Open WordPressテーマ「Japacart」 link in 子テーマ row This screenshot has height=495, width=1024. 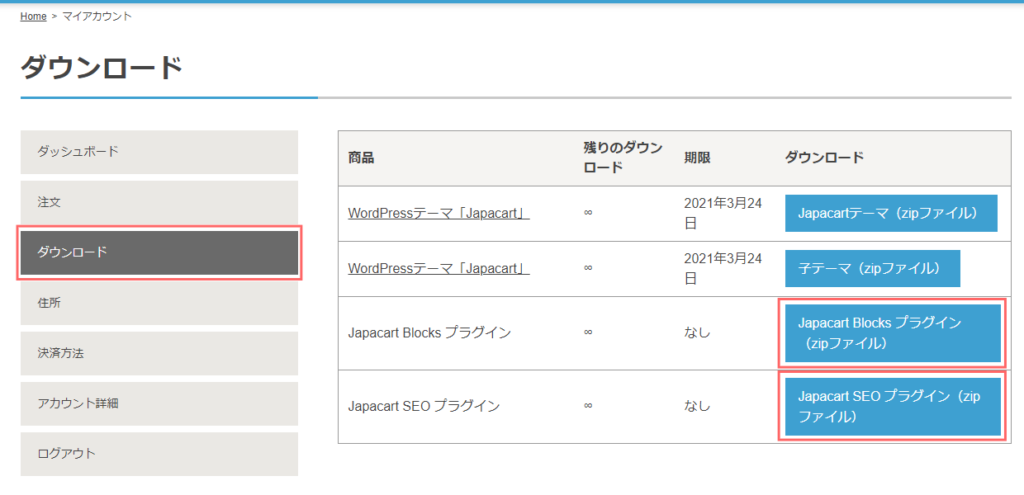point(439,268)
